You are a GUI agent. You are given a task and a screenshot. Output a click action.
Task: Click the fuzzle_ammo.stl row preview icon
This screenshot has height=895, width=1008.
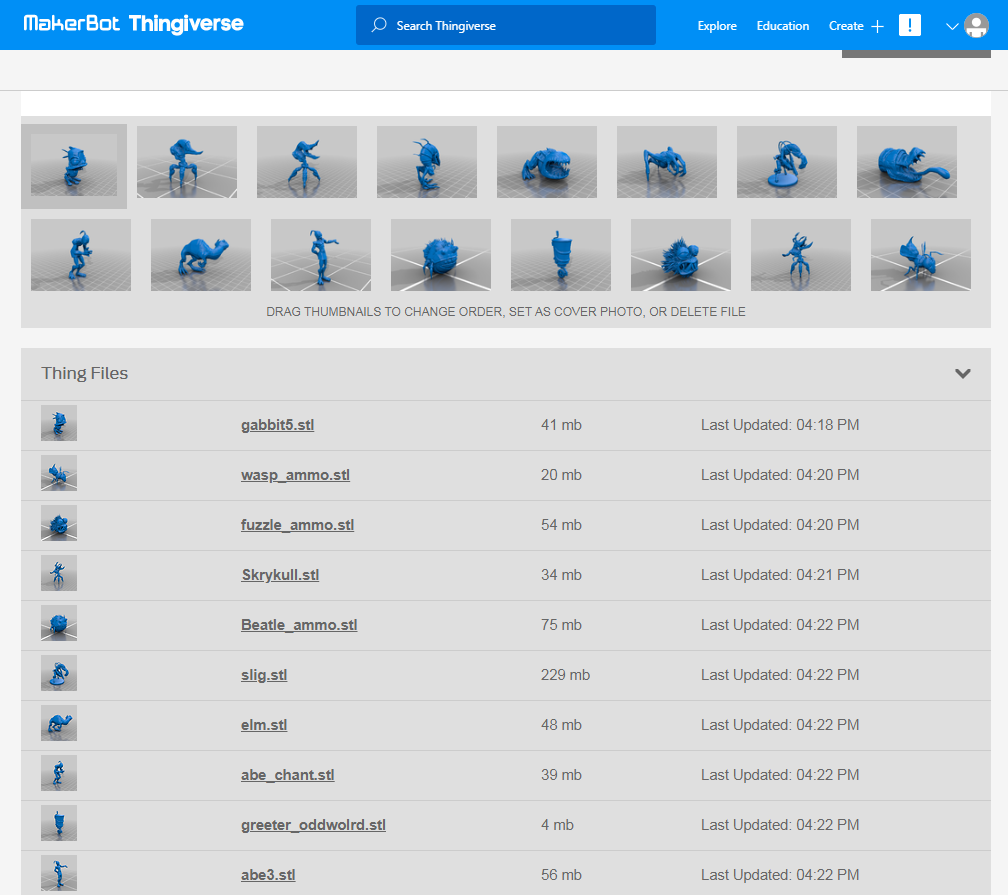[59, 523]
